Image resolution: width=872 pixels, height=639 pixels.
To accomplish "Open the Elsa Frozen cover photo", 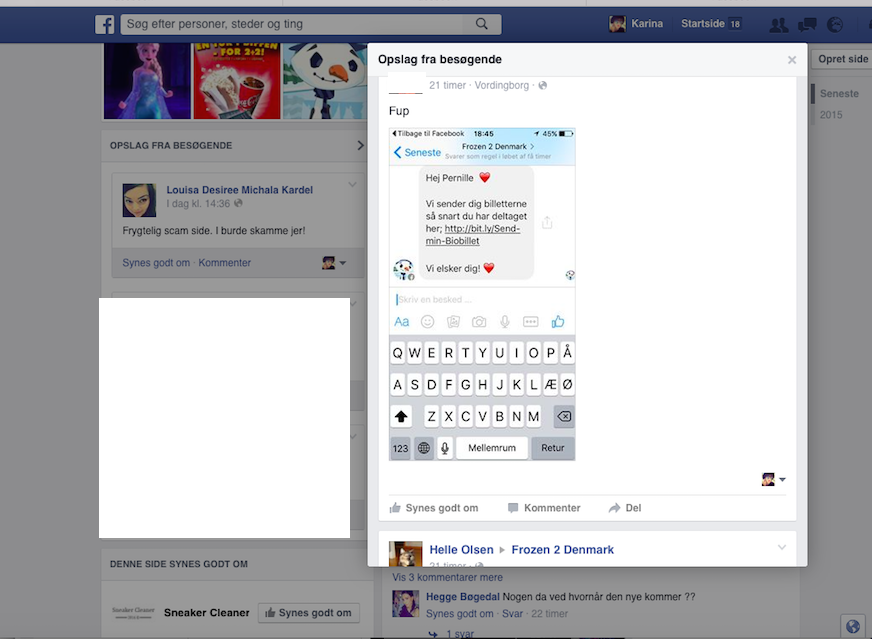I will click(147, 81).
